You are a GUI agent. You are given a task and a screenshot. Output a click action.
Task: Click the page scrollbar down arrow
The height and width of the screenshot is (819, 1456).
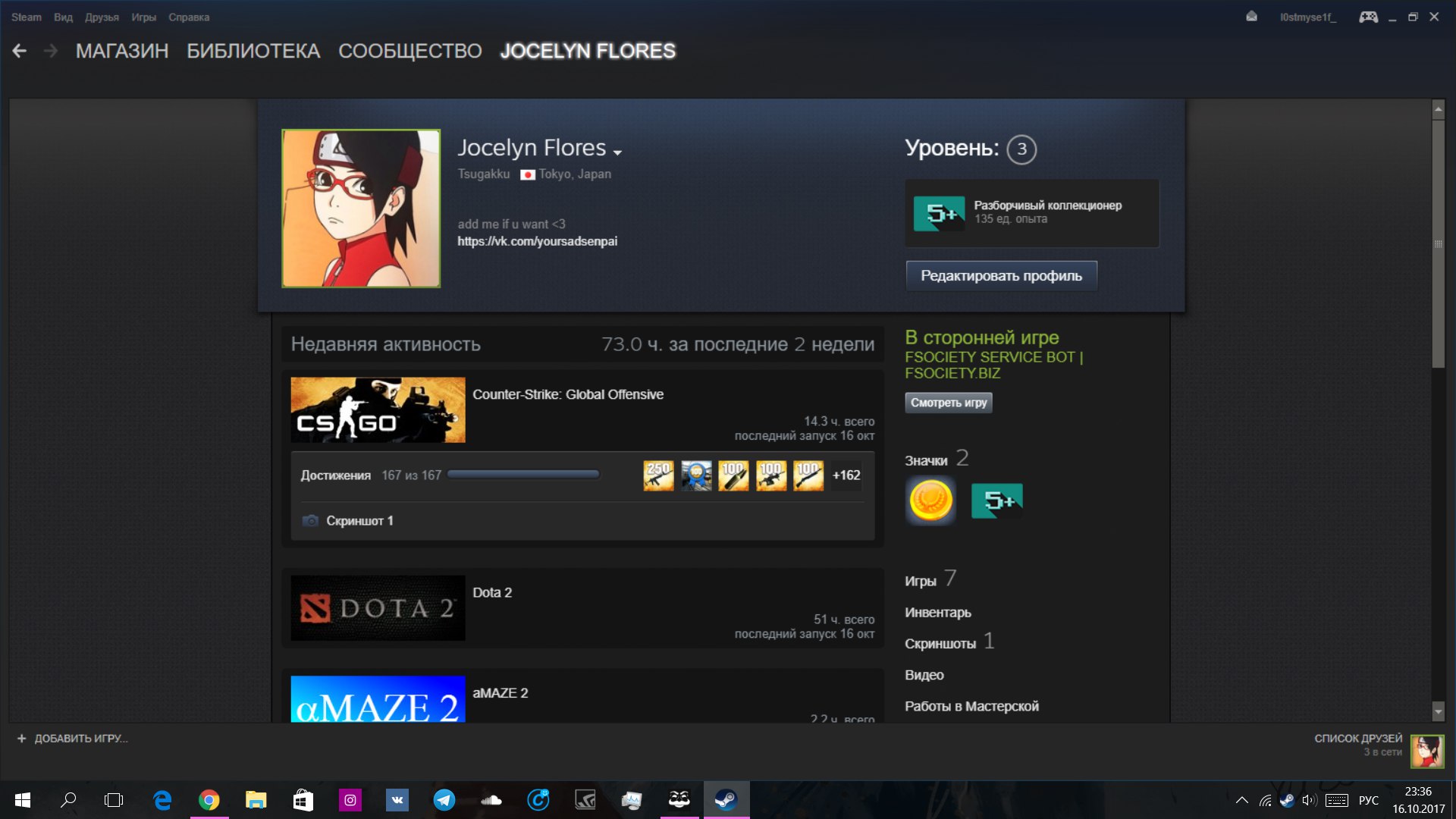pos(1438,711)
